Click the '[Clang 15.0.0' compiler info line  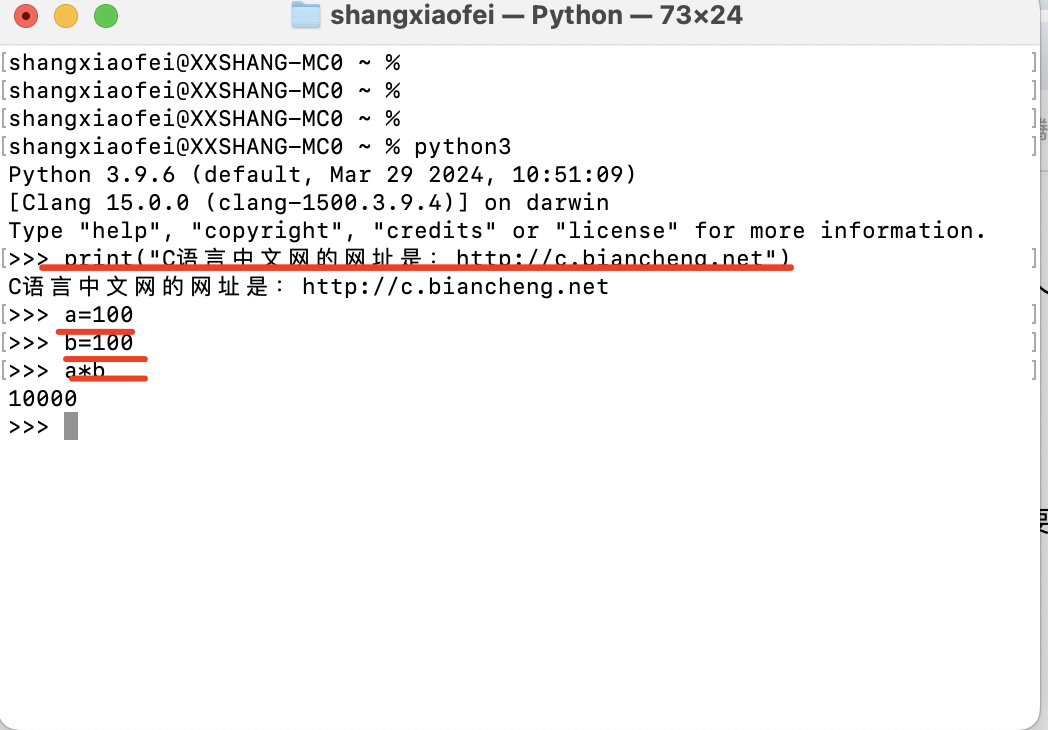pyautogui.click(x=309, y=203)
